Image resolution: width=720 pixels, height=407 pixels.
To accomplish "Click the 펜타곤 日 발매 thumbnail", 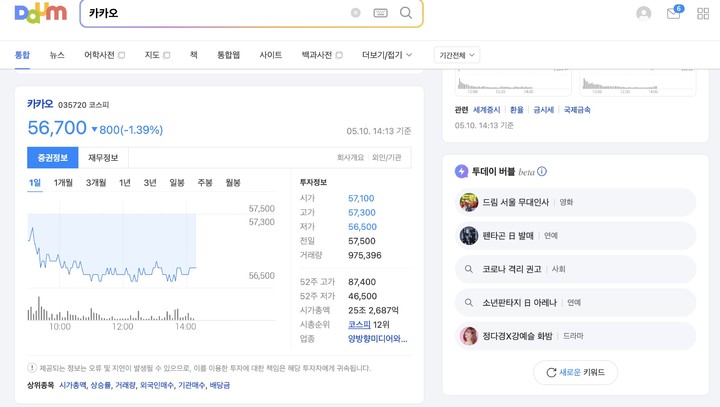I will click(469, 236).
